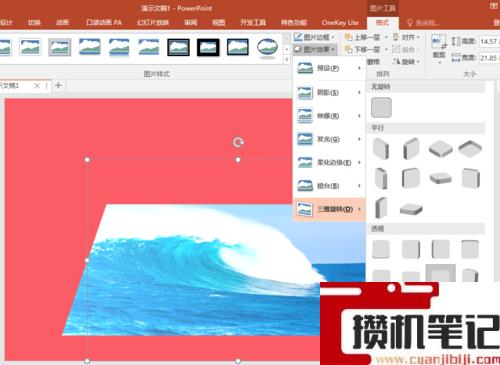Click the 宽度 (Width) value field
Screen dimensions: 500x365
pos(489,58)
